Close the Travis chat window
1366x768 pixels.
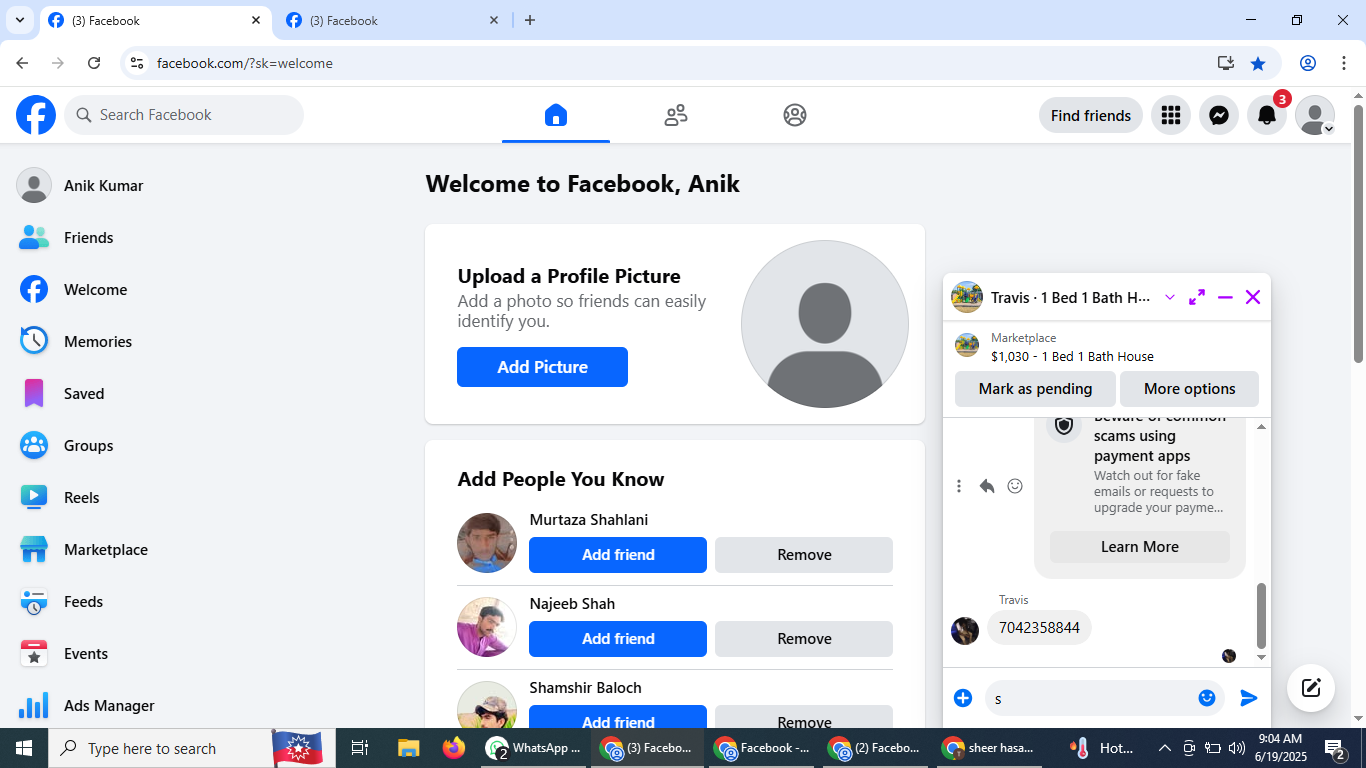click(x=1253, y=297)
